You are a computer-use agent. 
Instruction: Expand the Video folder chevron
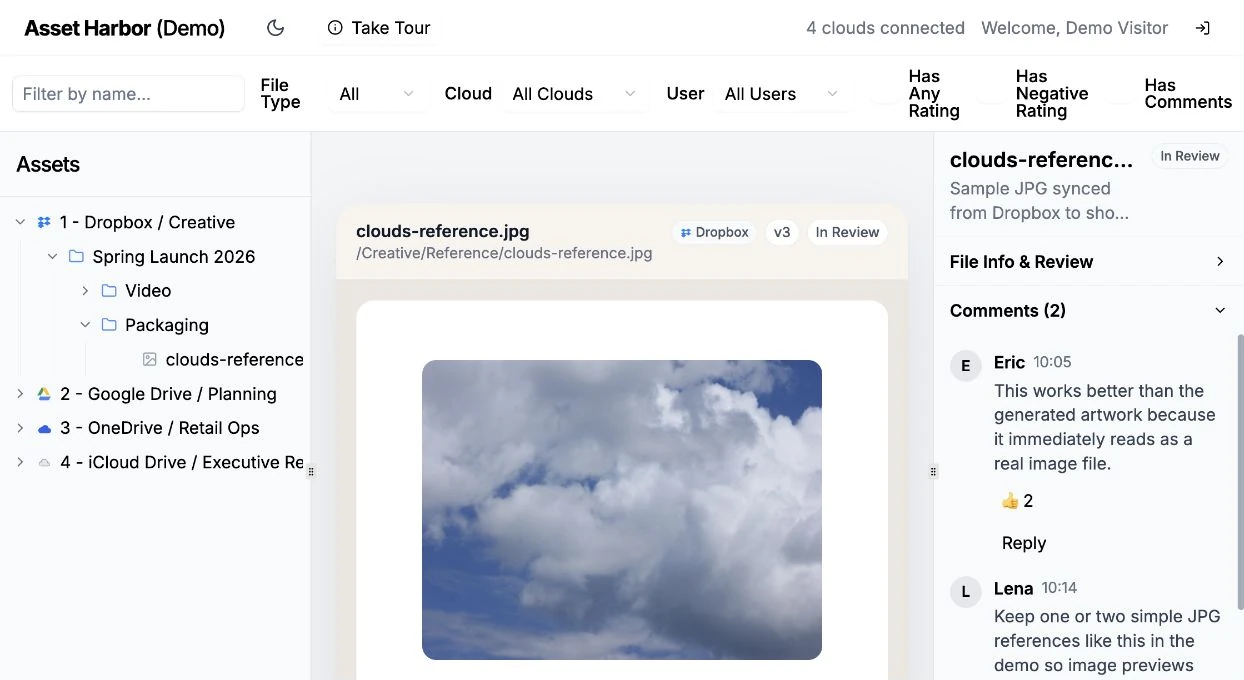coord(86,291)
